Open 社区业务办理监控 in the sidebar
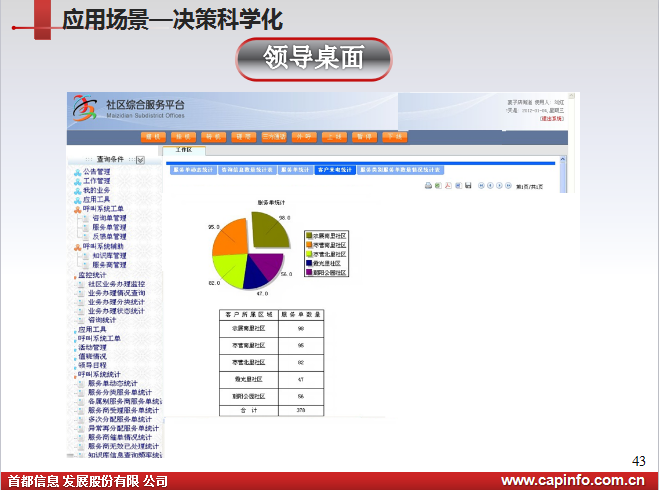 tap(115, 284)
